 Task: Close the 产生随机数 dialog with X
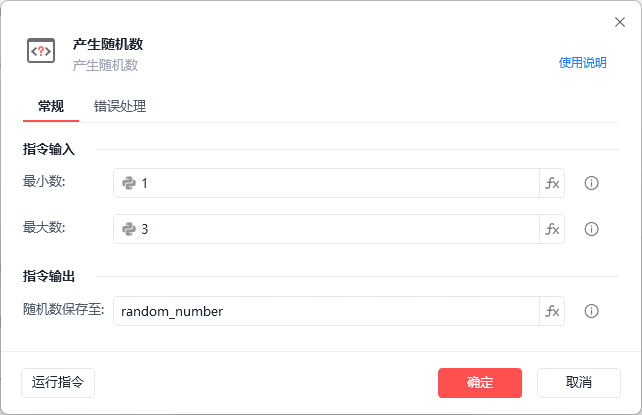[619, 22]
